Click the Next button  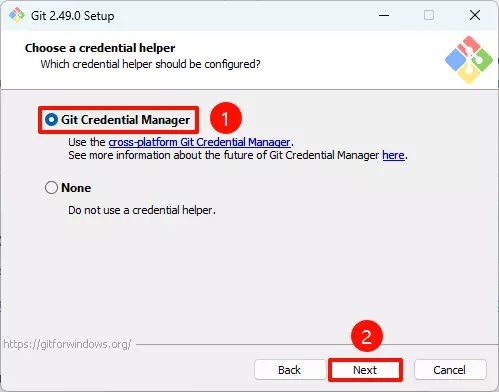point(365,370)
